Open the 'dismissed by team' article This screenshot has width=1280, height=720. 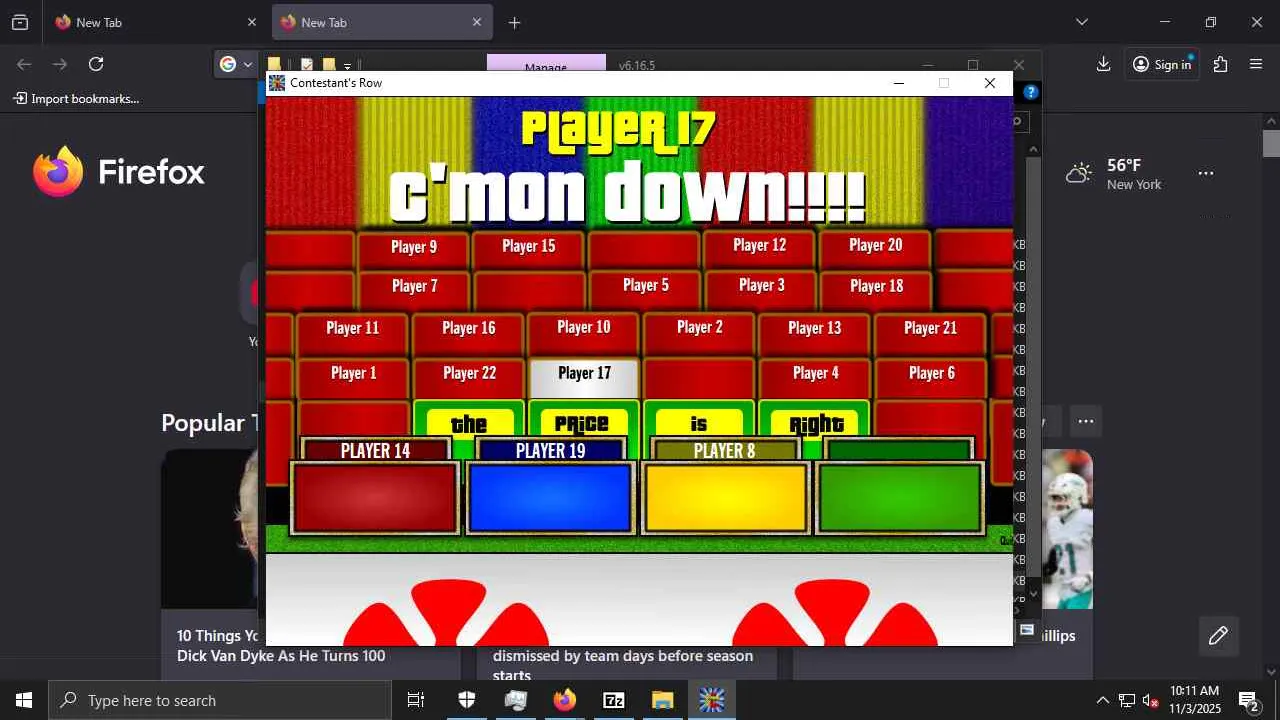pos(623,664)
